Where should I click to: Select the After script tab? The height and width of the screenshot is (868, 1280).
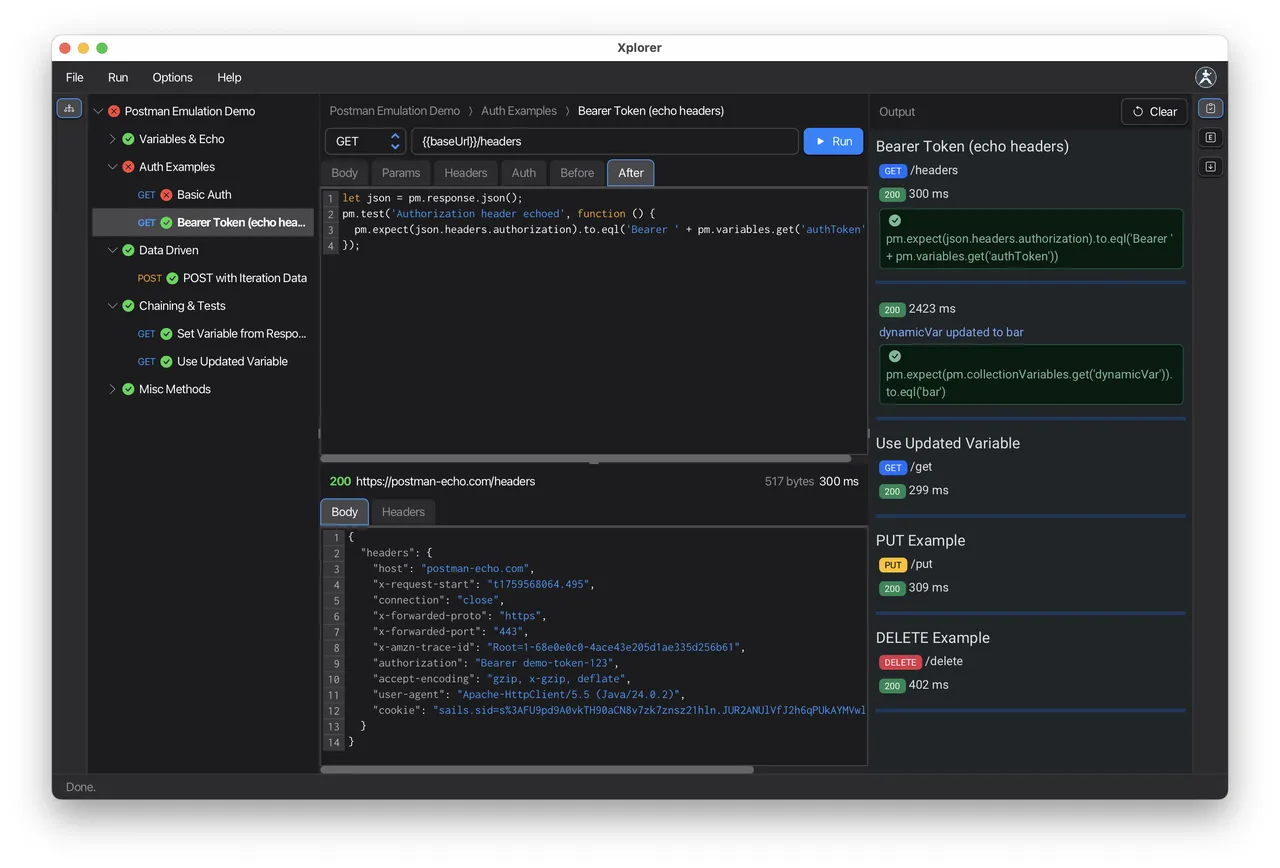631,173
